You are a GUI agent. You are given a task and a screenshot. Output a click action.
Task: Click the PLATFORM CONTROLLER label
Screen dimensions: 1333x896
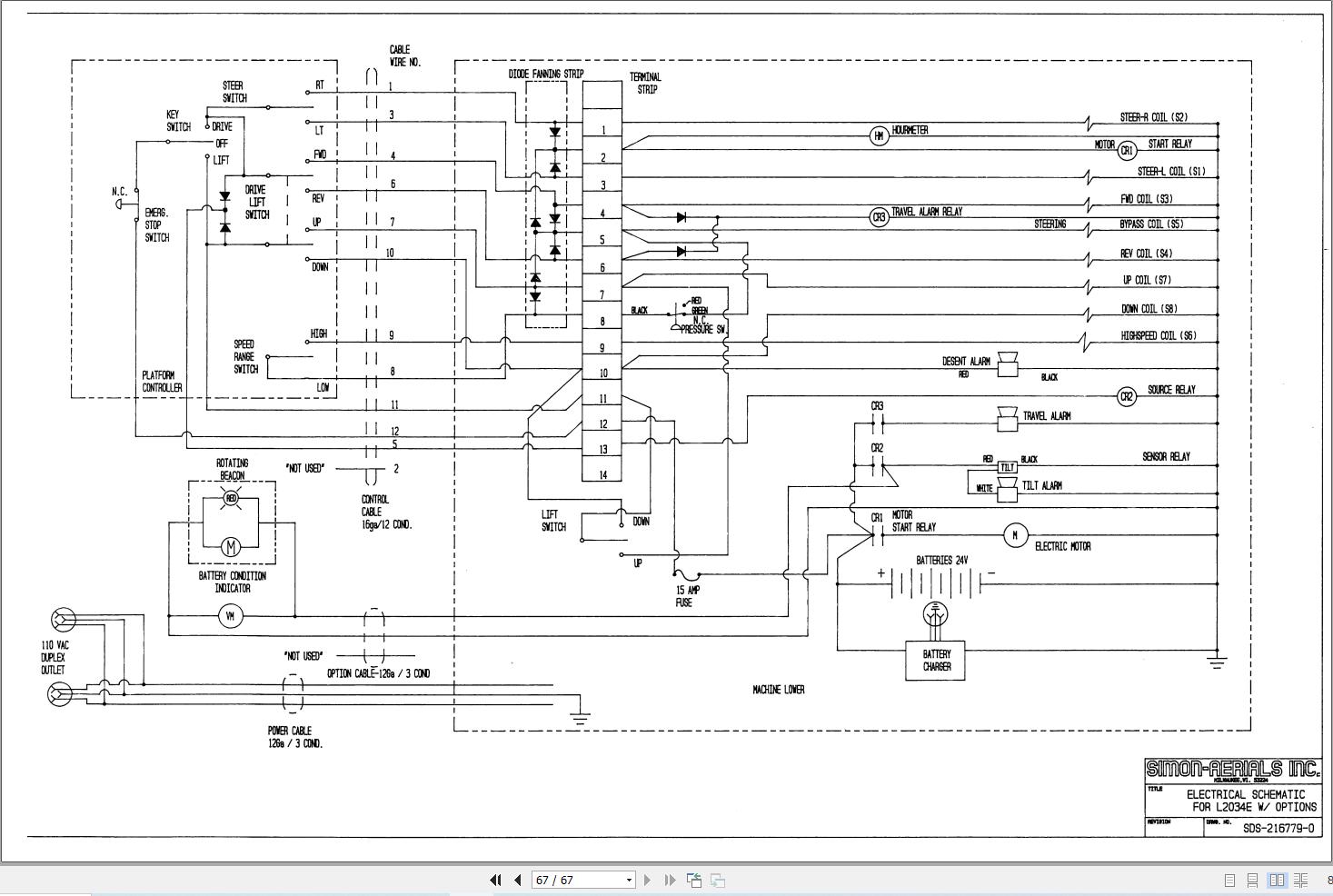point(162,381)
